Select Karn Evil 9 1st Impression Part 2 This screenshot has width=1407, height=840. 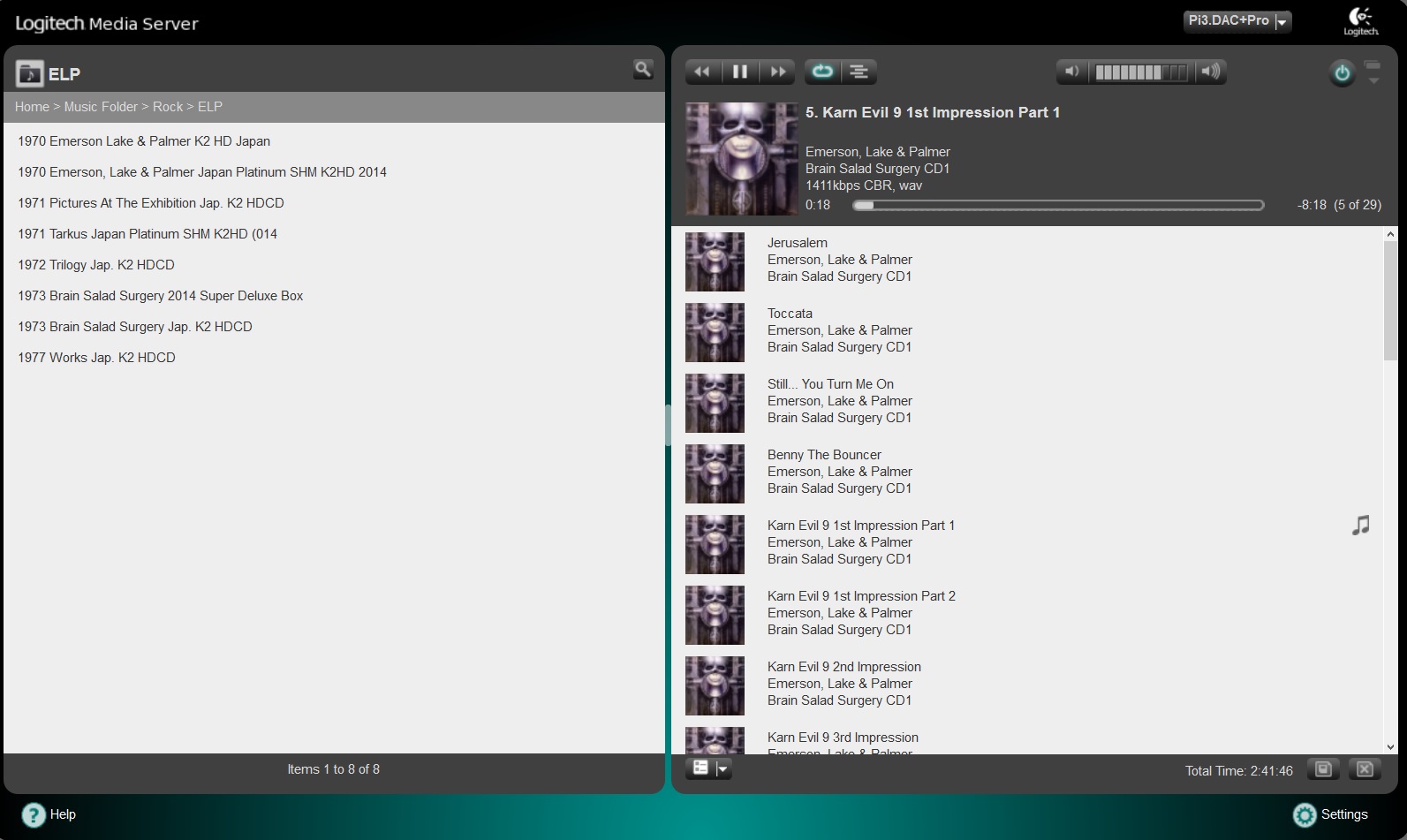pyautogui.click(x=861, y=596)
